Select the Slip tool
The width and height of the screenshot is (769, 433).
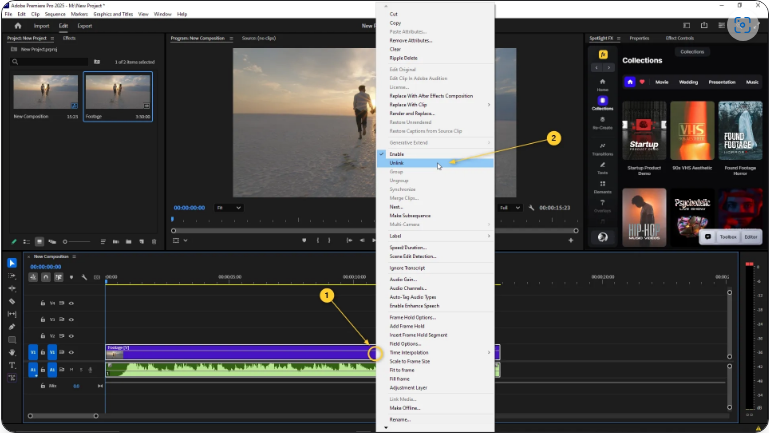click(12, 314)
